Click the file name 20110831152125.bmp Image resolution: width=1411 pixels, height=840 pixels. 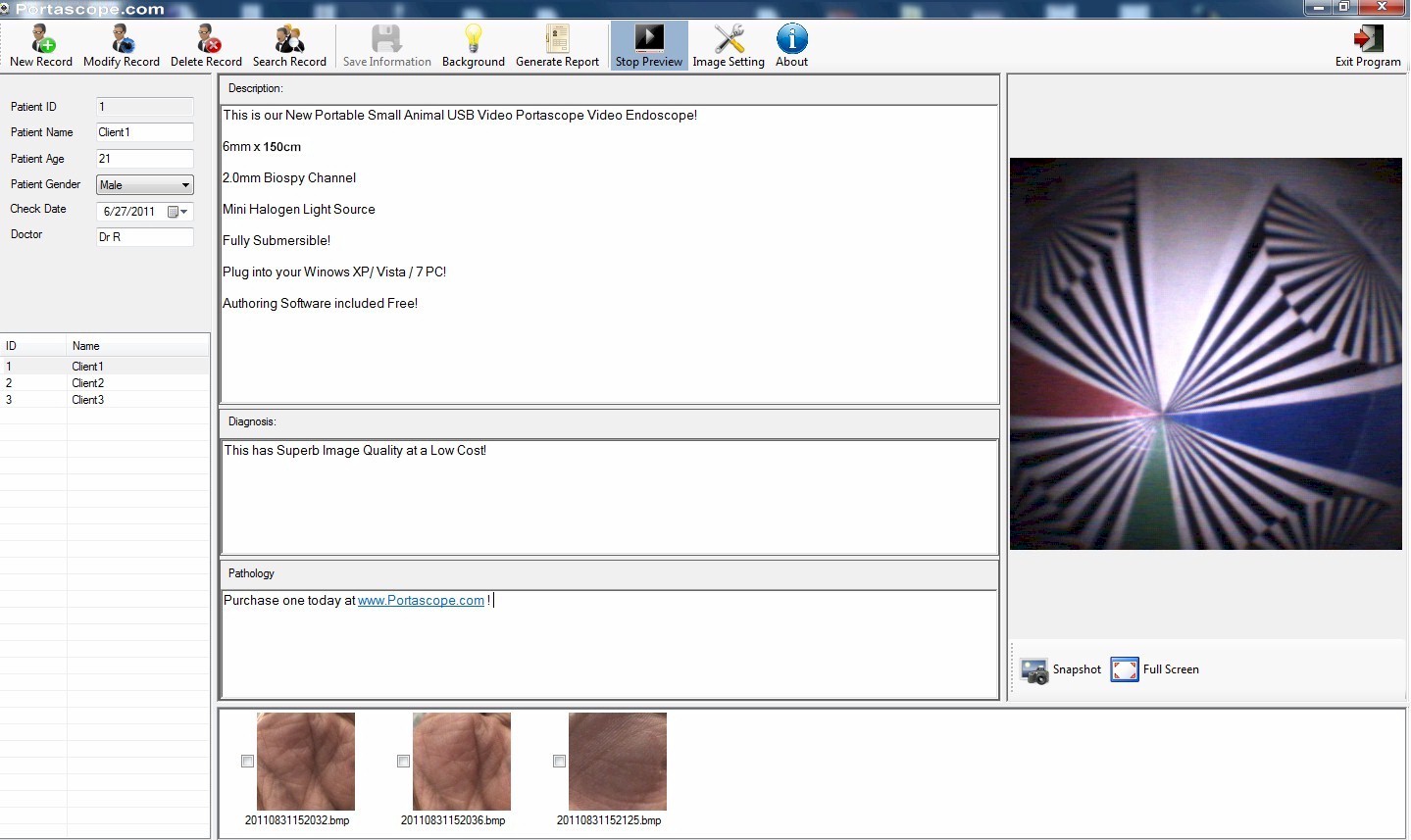[x=609, y=820]
